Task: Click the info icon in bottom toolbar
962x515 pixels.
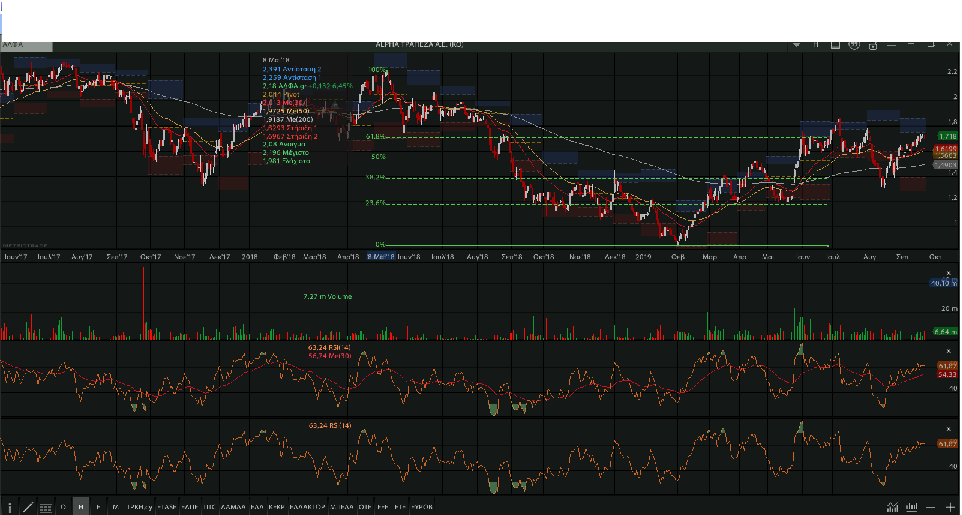Action: [10, 507]
